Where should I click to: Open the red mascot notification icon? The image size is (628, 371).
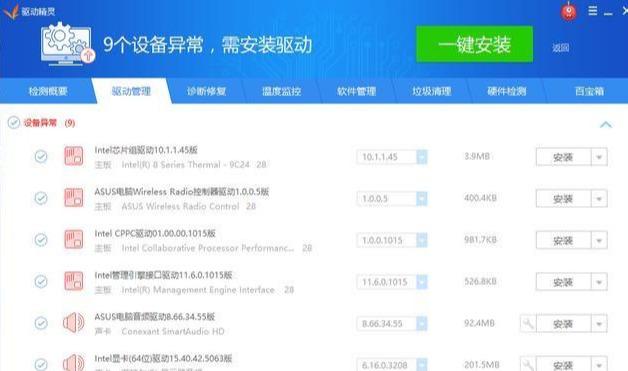click(x=569, y=11)
